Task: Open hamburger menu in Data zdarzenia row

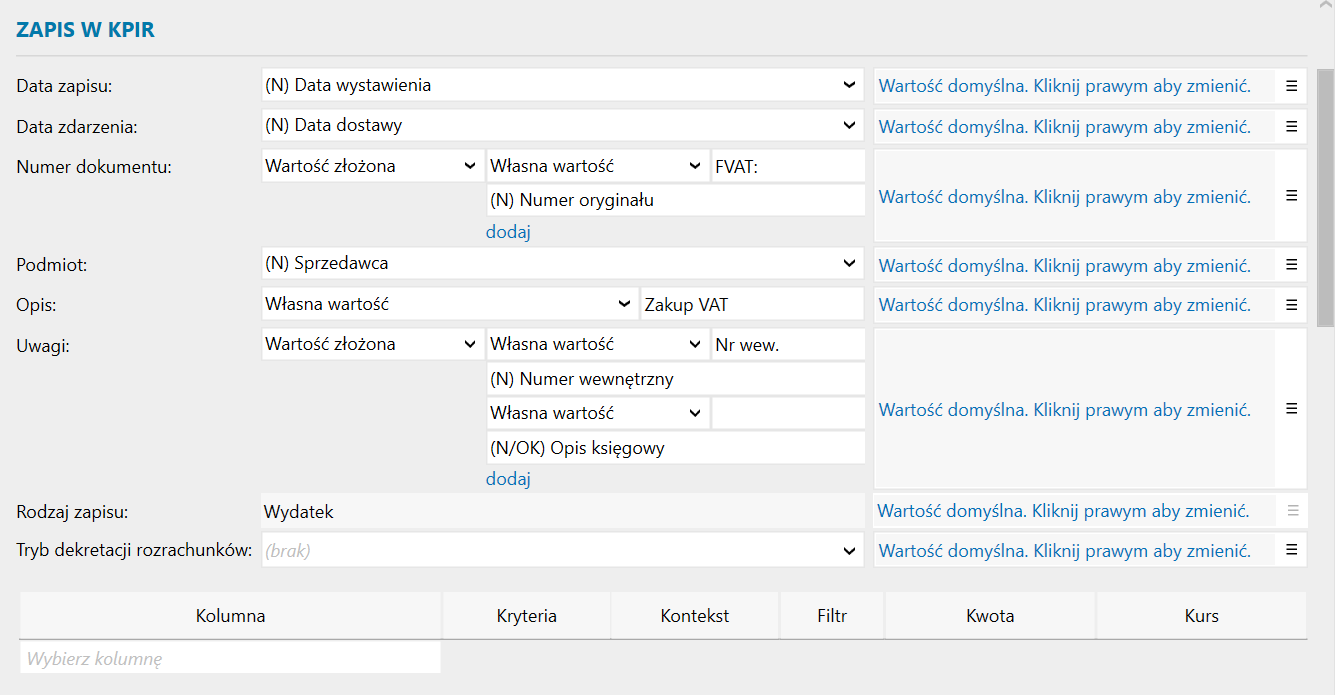Action: [1291, 127]
